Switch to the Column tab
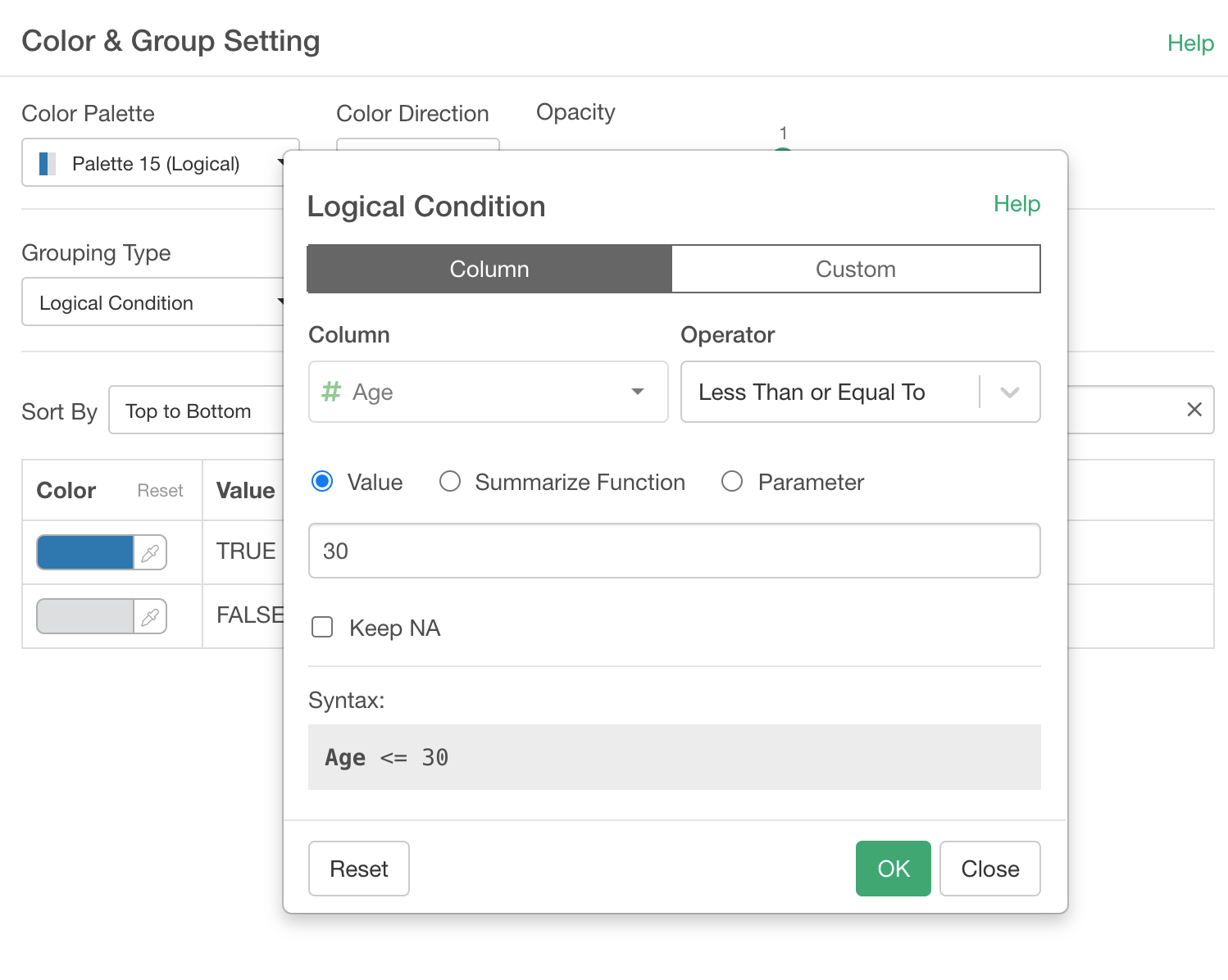This screenshot has height=980, width=1228. pos(489,269)
